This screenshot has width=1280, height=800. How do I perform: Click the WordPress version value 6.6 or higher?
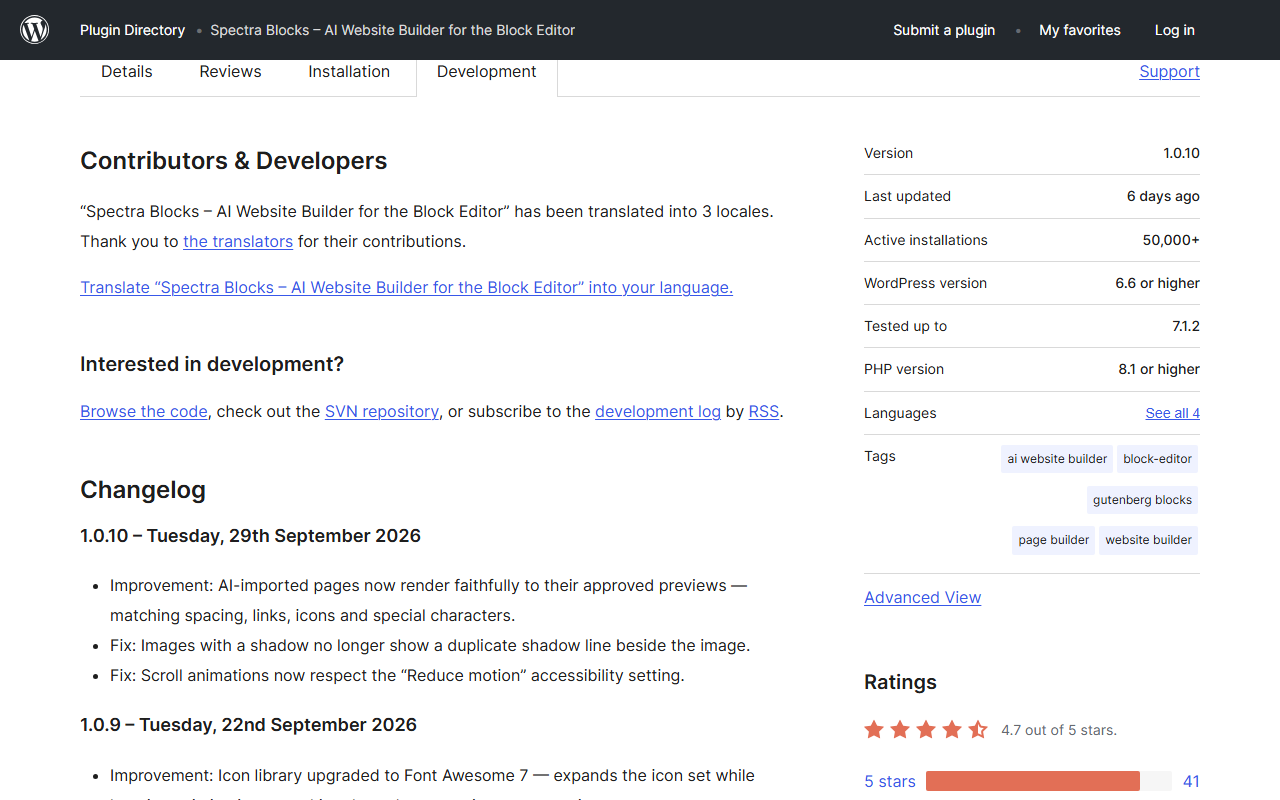click(x=1157, y=283)
